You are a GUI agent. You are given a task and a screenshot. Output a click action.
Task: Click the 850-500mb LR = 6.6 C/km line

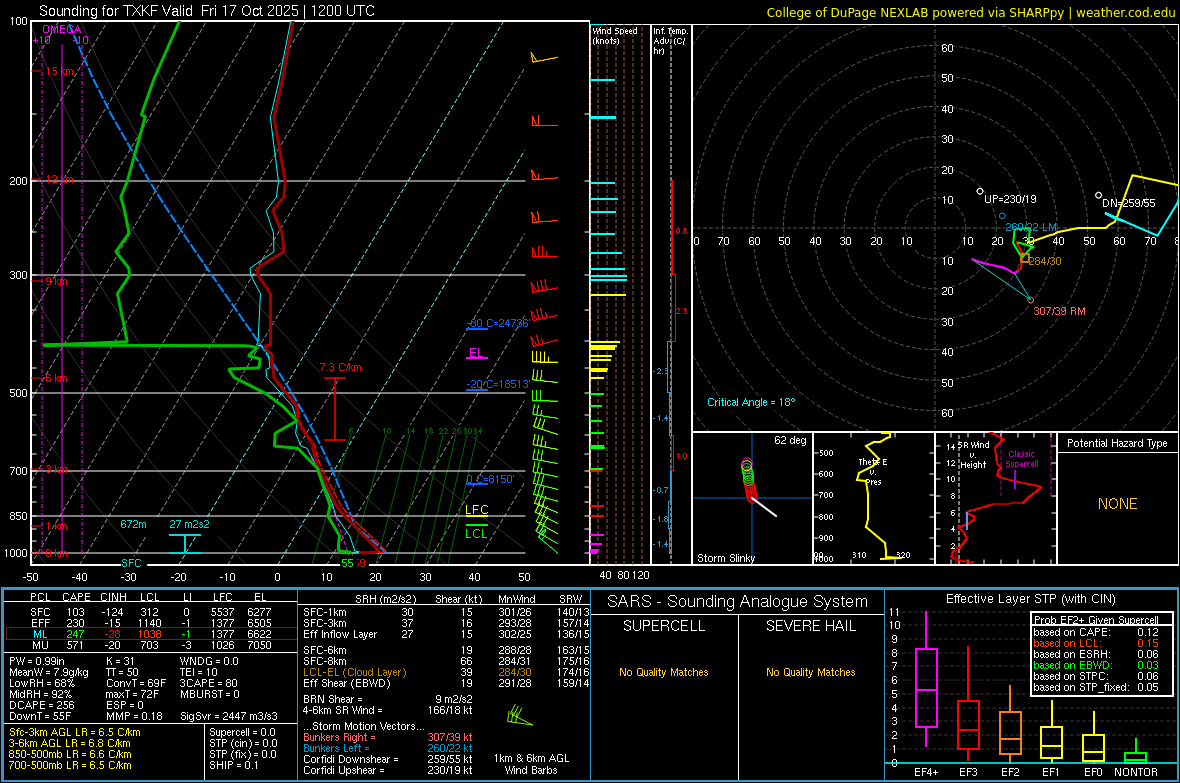click(70, 754)
